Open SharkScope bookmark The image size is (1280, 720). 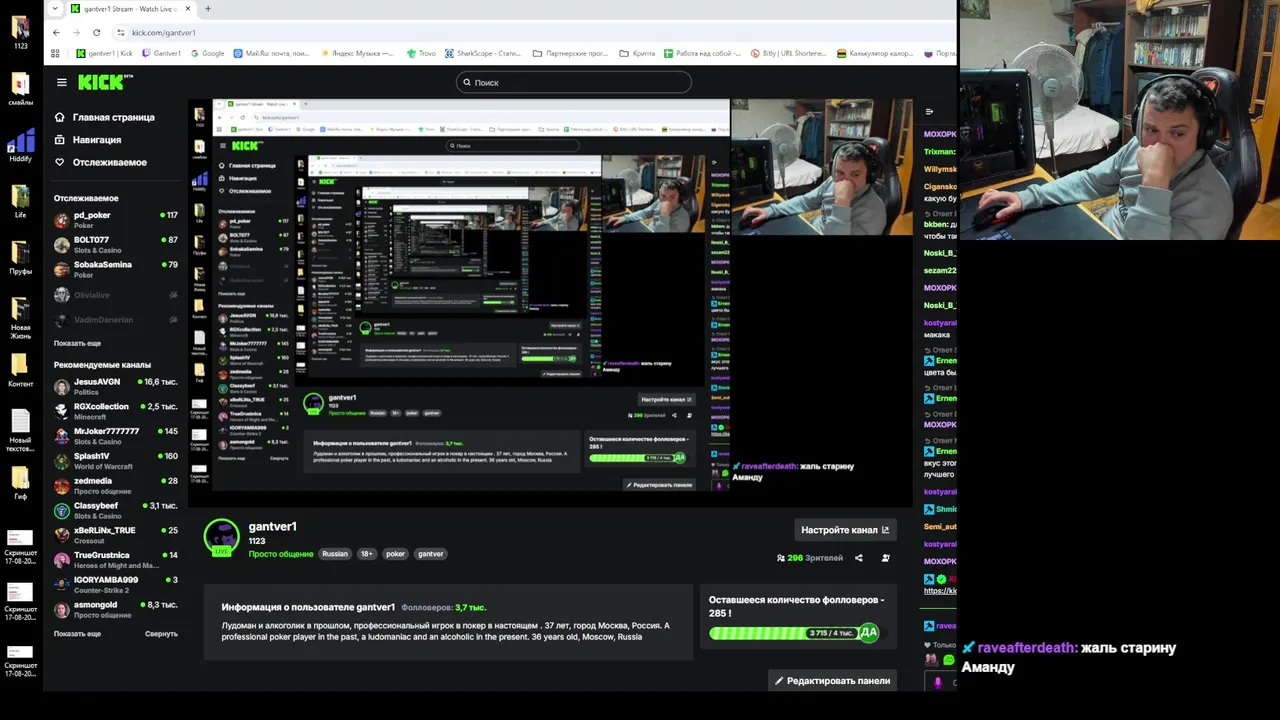point(483,53)
